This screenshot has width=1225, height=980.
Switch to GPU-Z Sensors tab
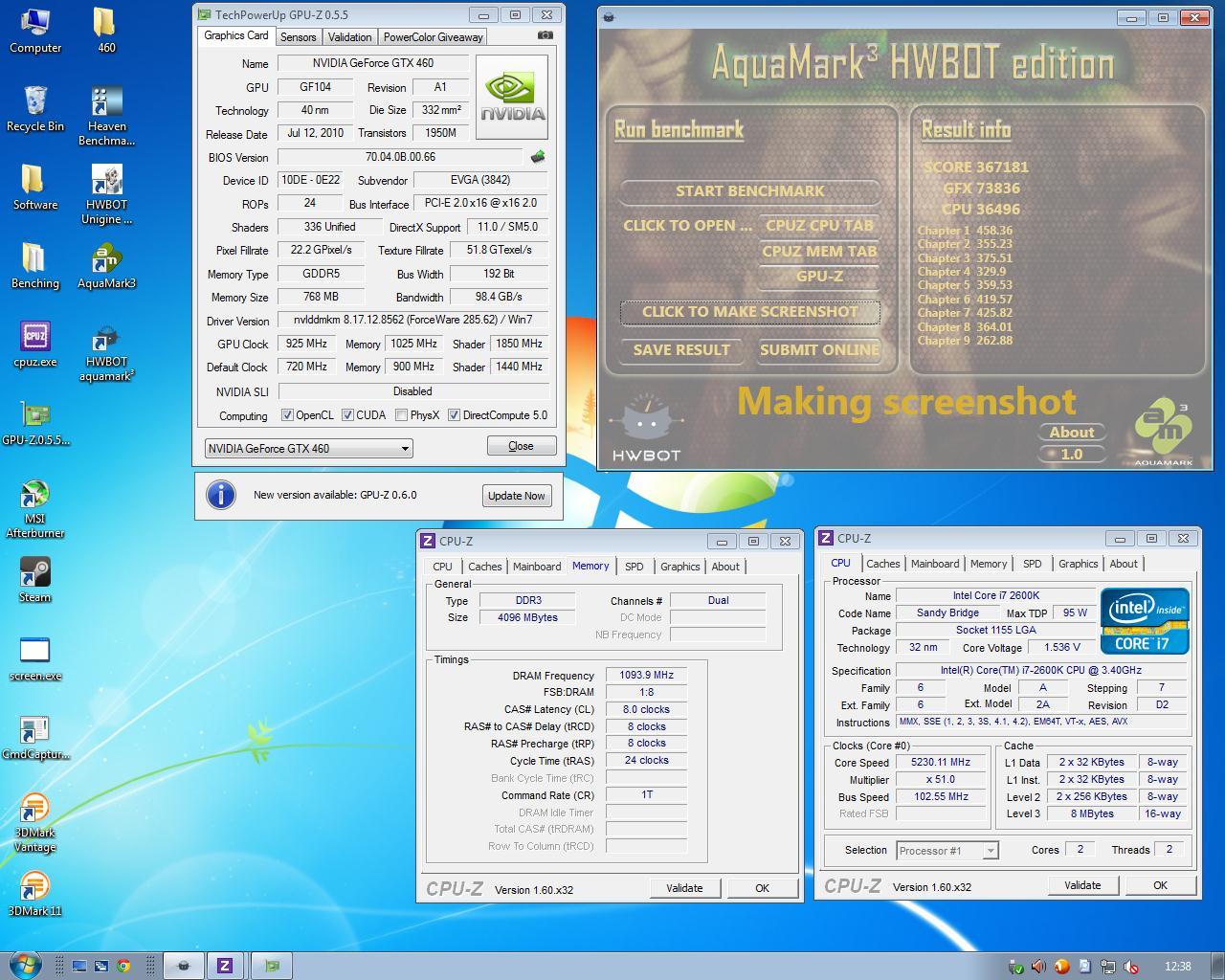point(298,36)
